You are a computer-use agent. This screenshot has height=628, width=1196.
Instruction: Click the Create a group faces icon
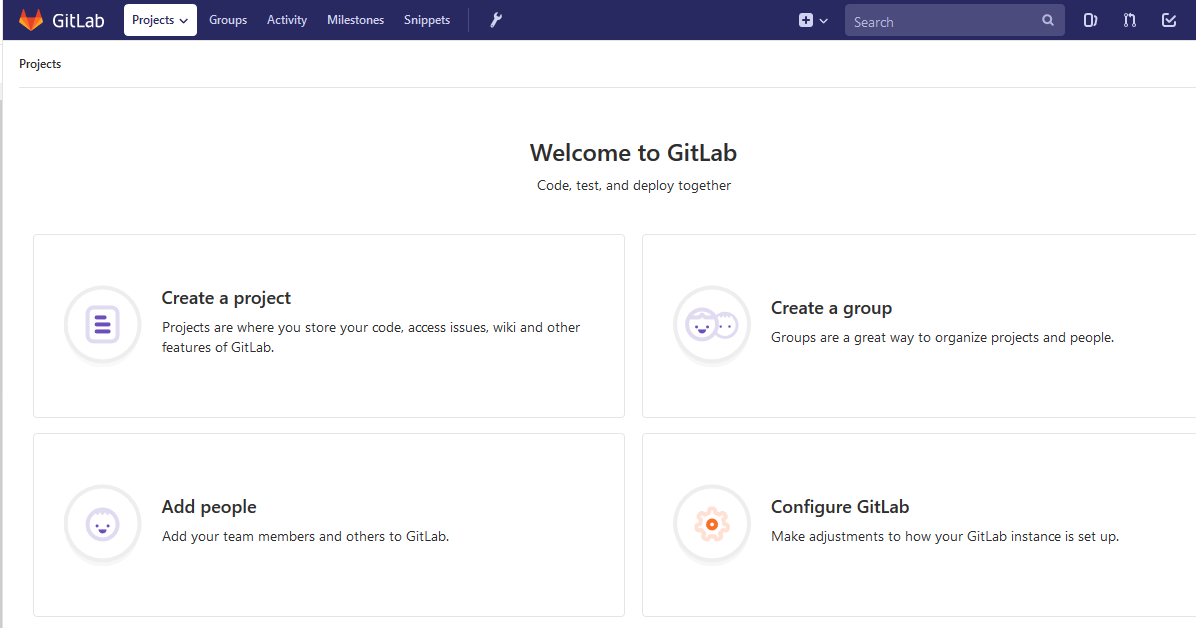[712, 326]
